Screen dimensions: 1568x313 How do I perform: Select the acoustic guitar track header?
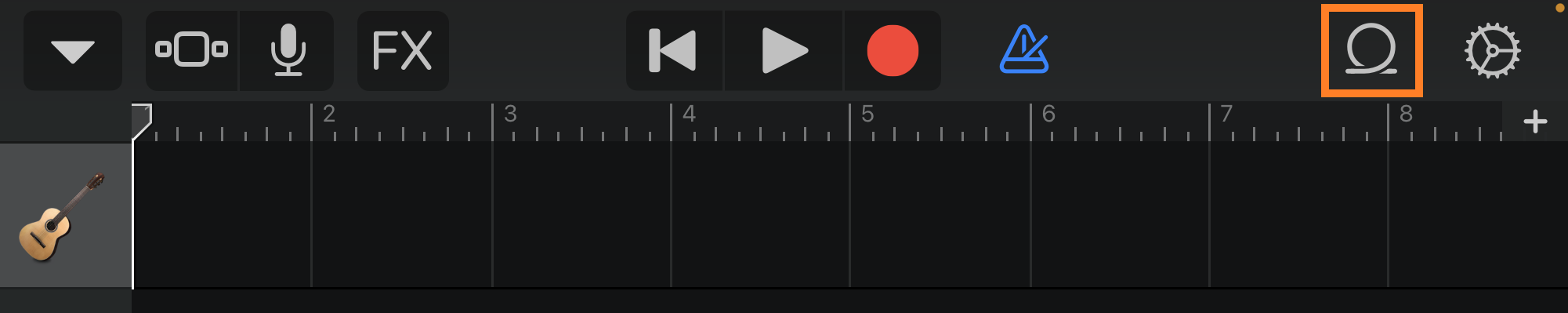(66, 216)
